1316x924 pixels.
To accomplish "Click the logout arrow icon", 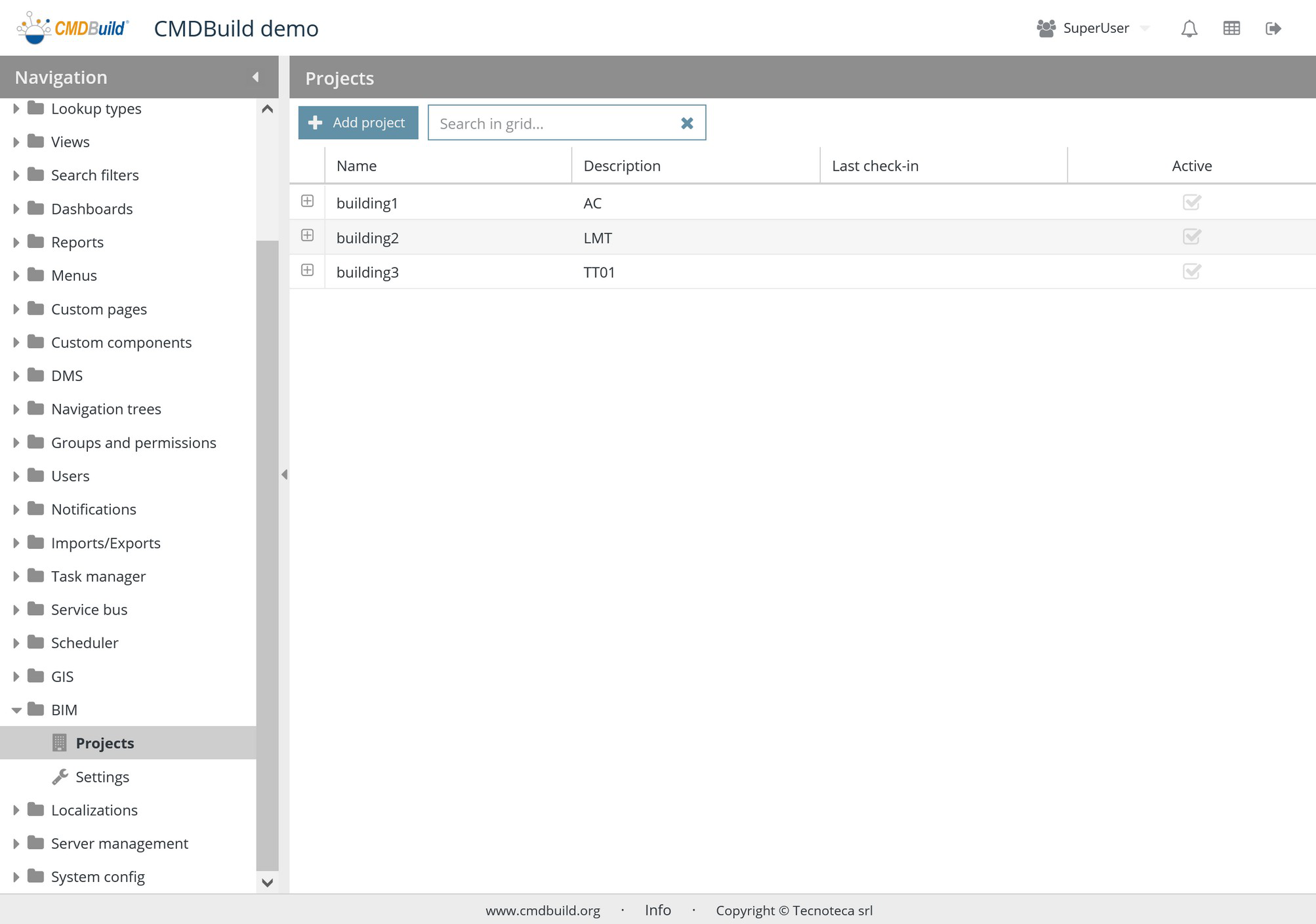I will (x=1273, y=28).
